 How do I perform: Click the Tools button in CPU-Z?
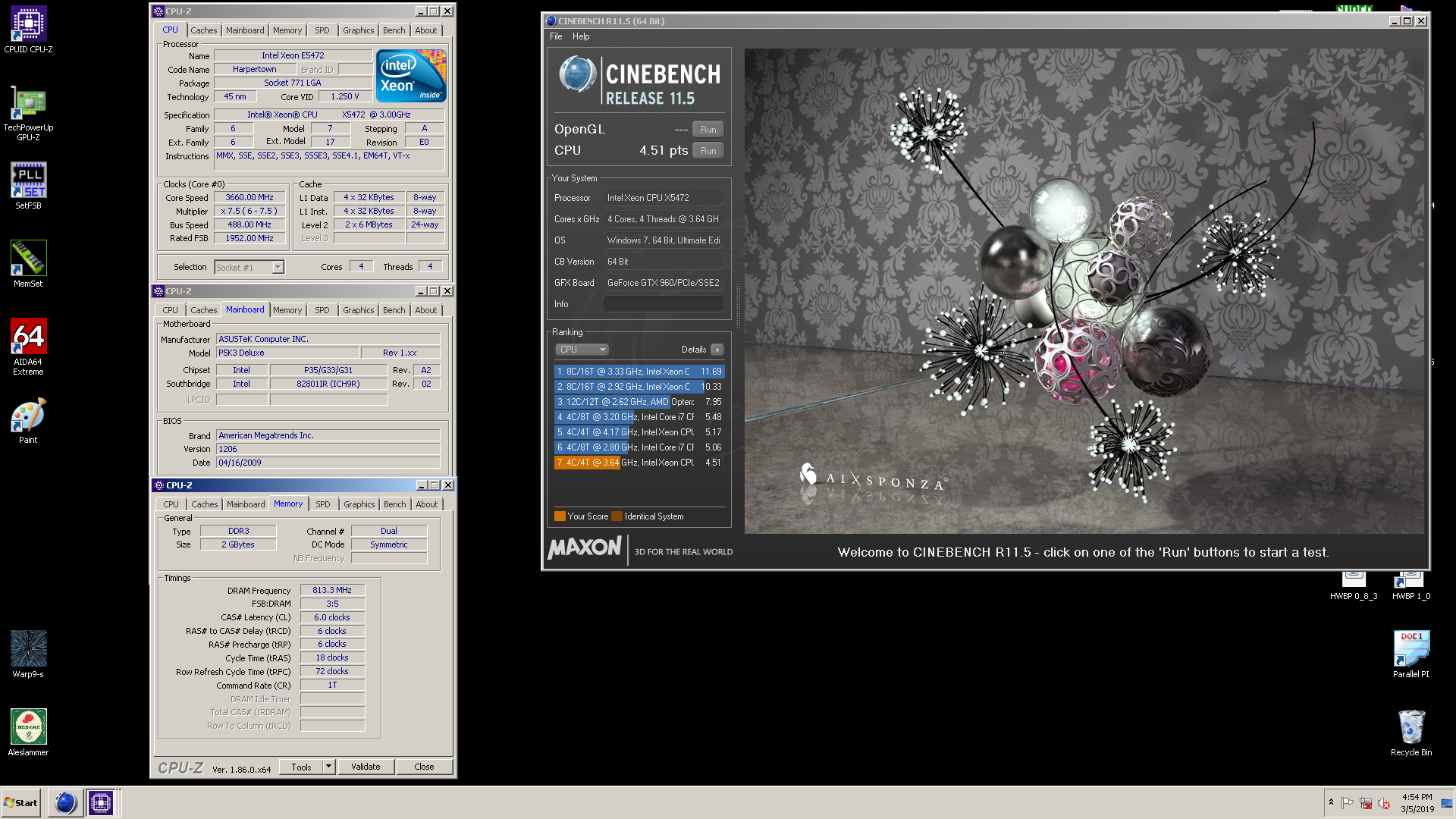click(x=301, y=767)
